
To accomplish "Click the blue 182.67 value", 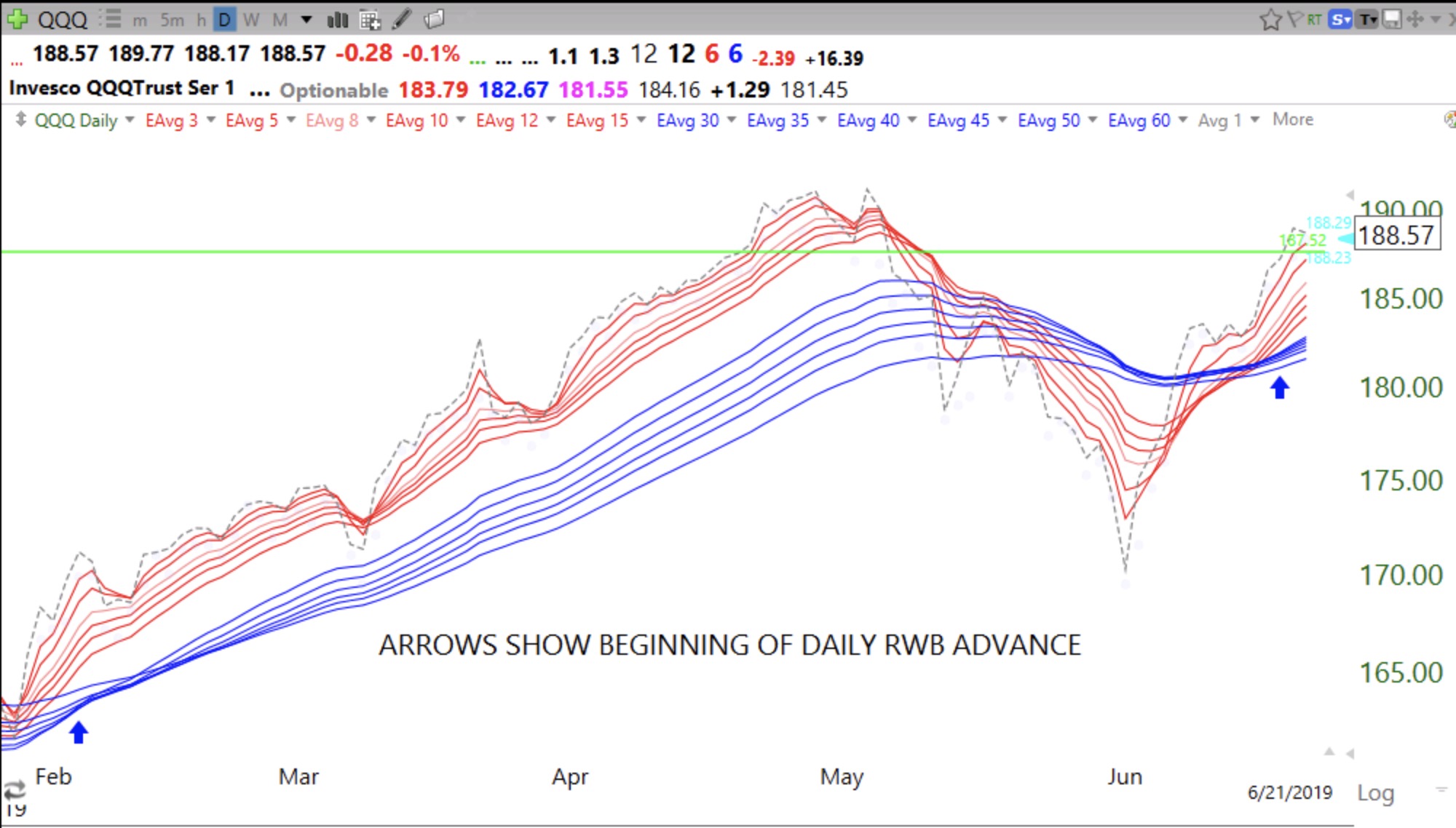I will [x=513, y=89].
